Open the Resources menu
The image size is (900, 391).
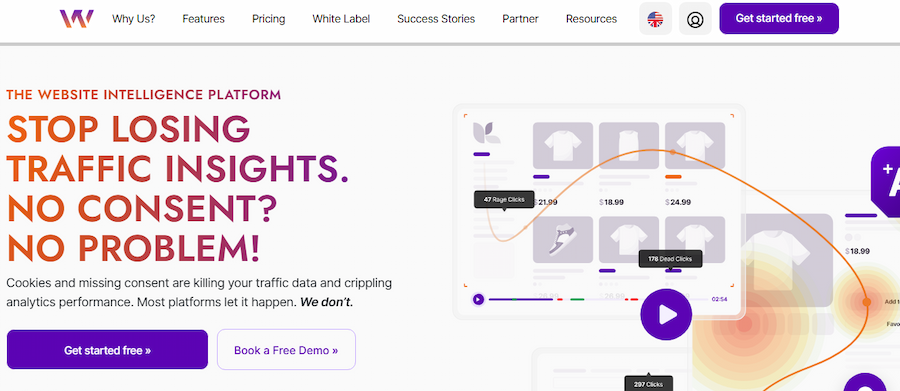click(591, 19)
